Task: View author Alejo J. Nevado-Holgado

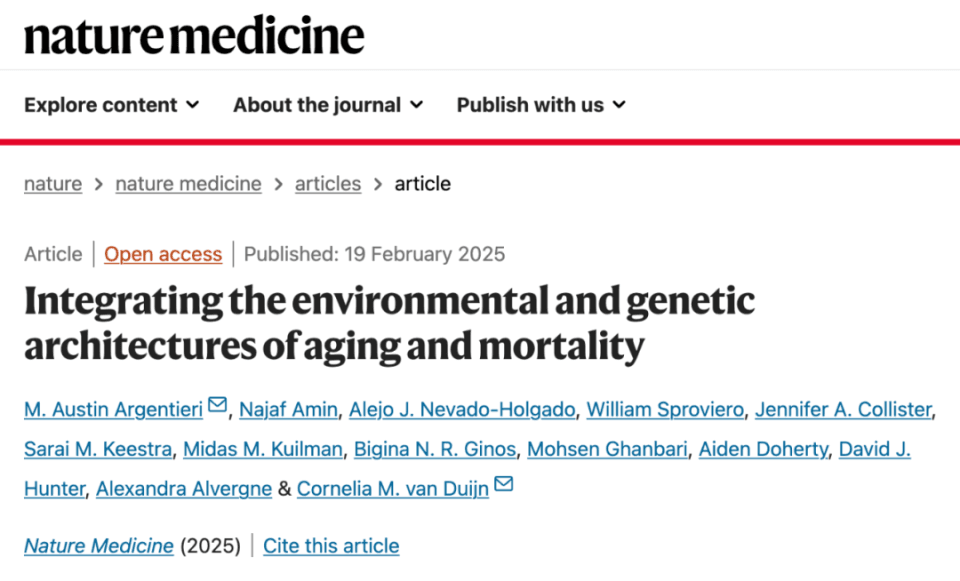Action: pos(462,409)
